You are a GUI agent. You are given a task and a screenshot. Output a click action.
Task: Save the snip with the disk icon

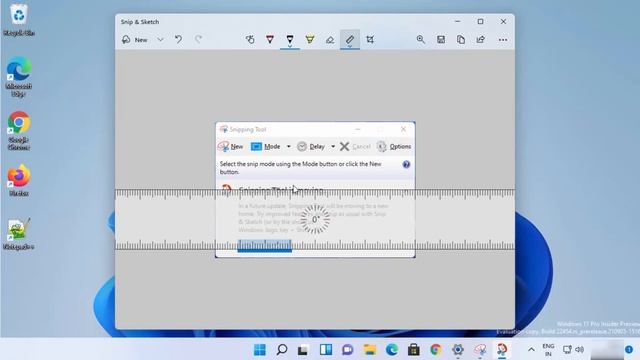click(x=441, y=40)
